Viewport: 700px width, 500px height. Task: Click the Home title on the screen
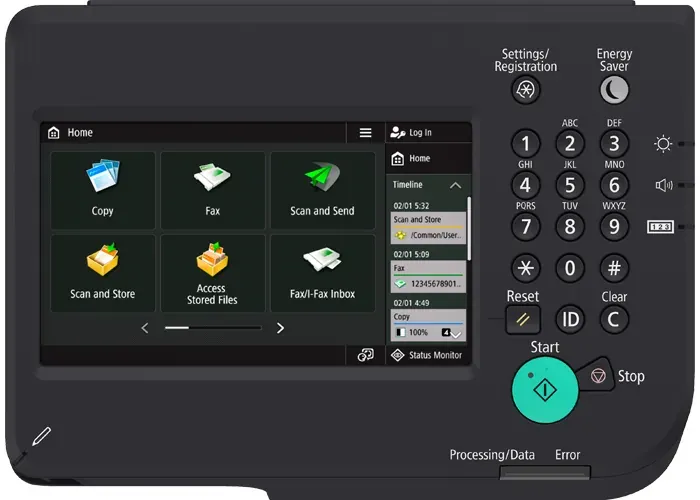click(x=80, y=133)
